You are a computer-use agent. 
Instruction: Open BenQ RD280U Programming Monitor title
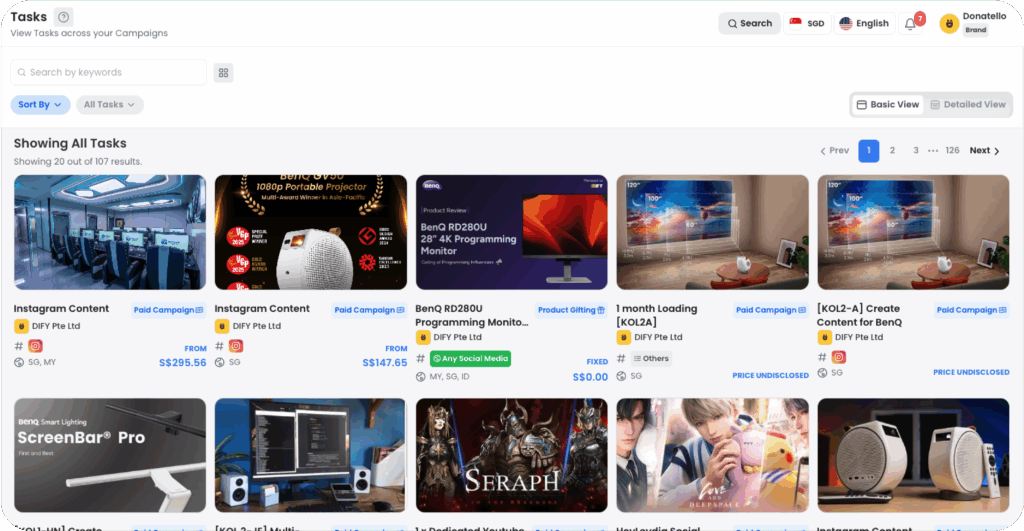472,315
